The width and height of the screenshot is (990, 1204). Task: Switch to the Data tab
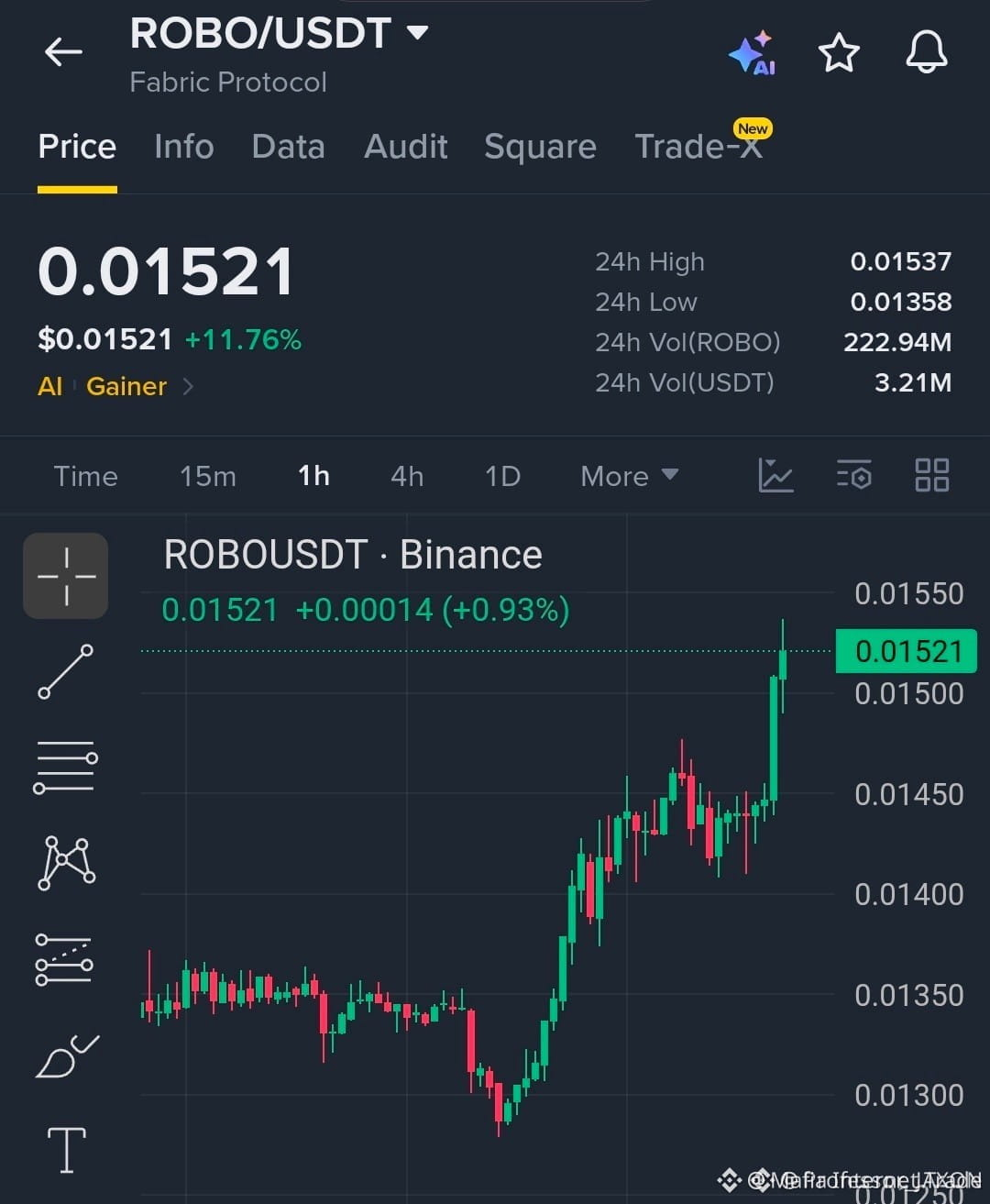pyautogui.click(x=288, y=147)
